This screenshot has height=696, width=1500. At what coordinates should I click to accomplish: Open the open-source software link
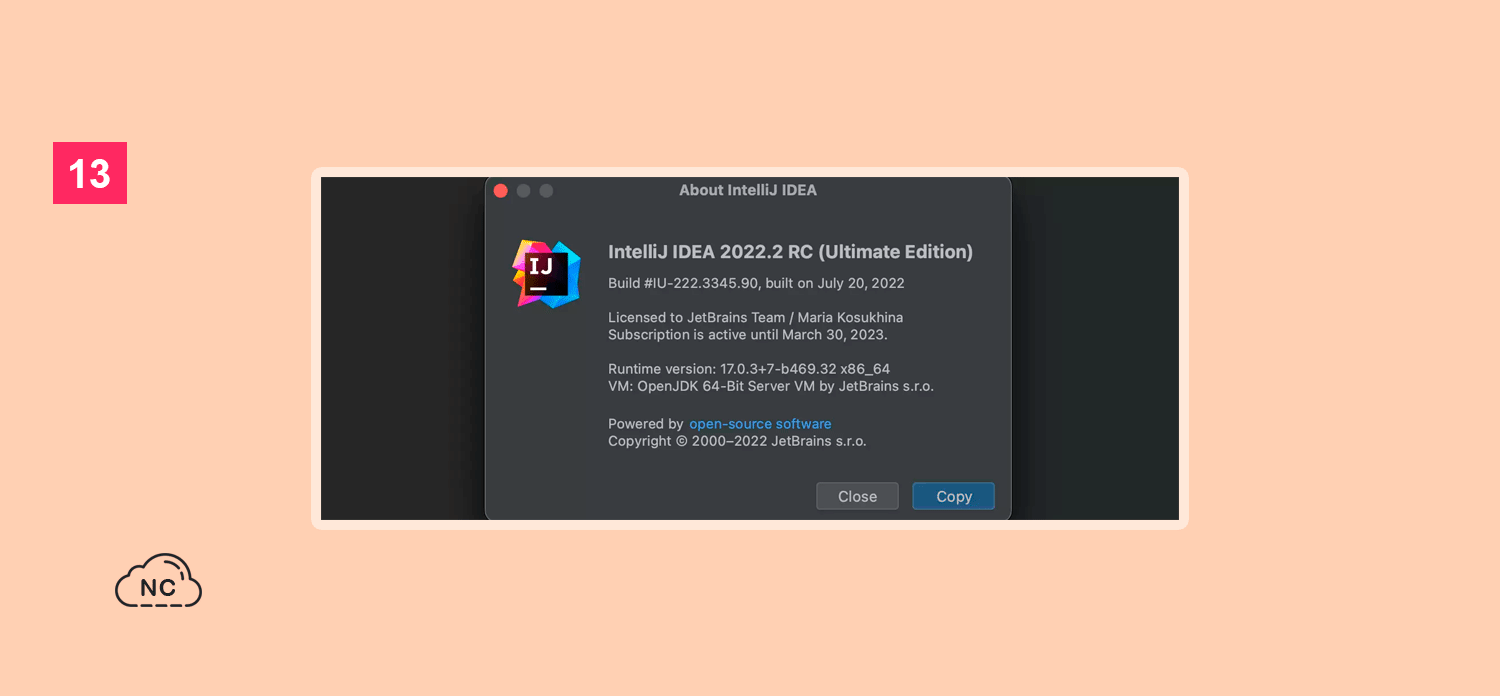click(760, 424)
